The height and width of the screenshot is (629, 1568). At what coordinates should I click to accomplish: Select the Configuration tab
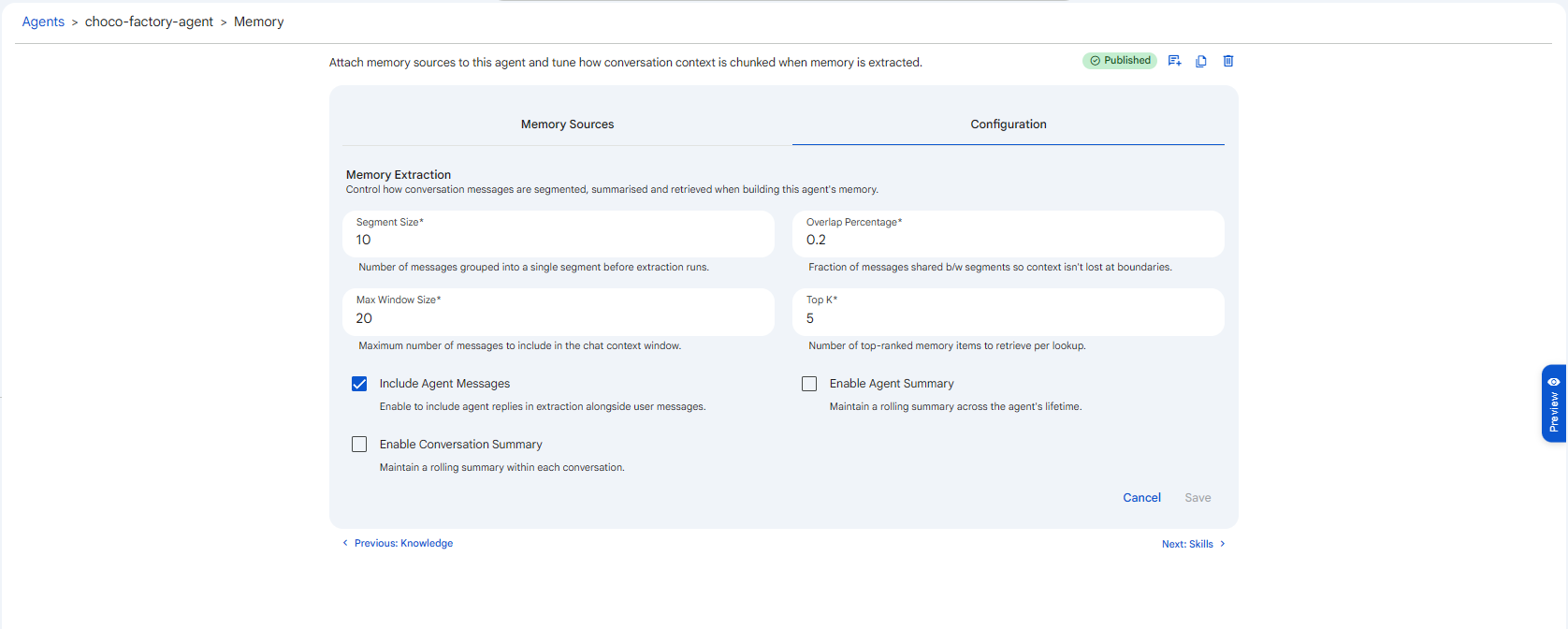1009,124
